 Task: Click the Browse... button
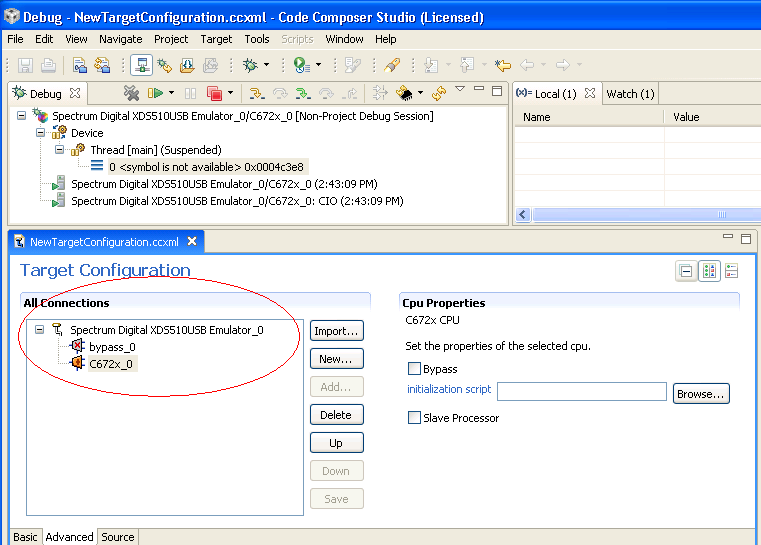[701, 394]
